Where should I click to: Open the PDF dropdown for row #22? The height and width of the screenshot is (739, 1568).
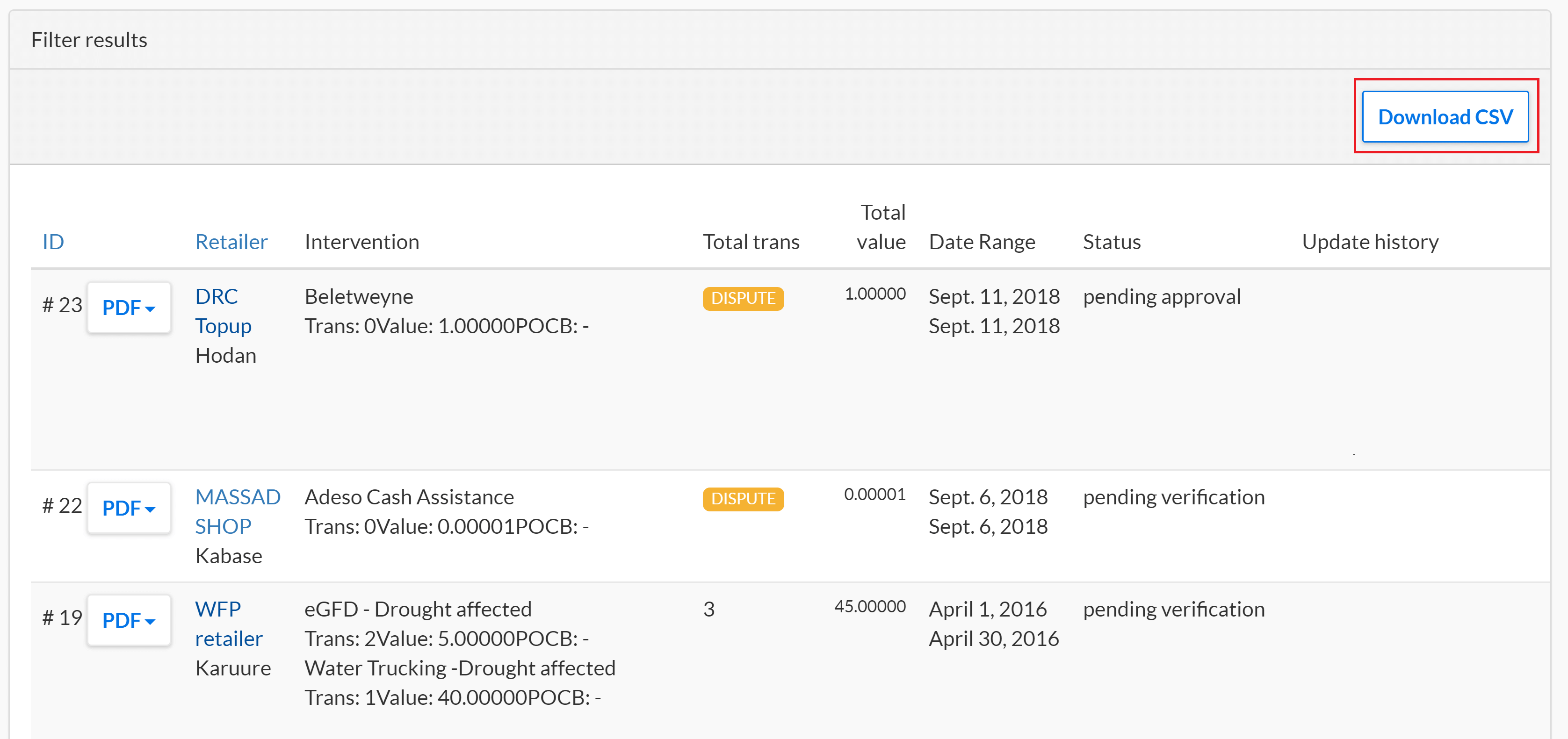coord(129,508)
